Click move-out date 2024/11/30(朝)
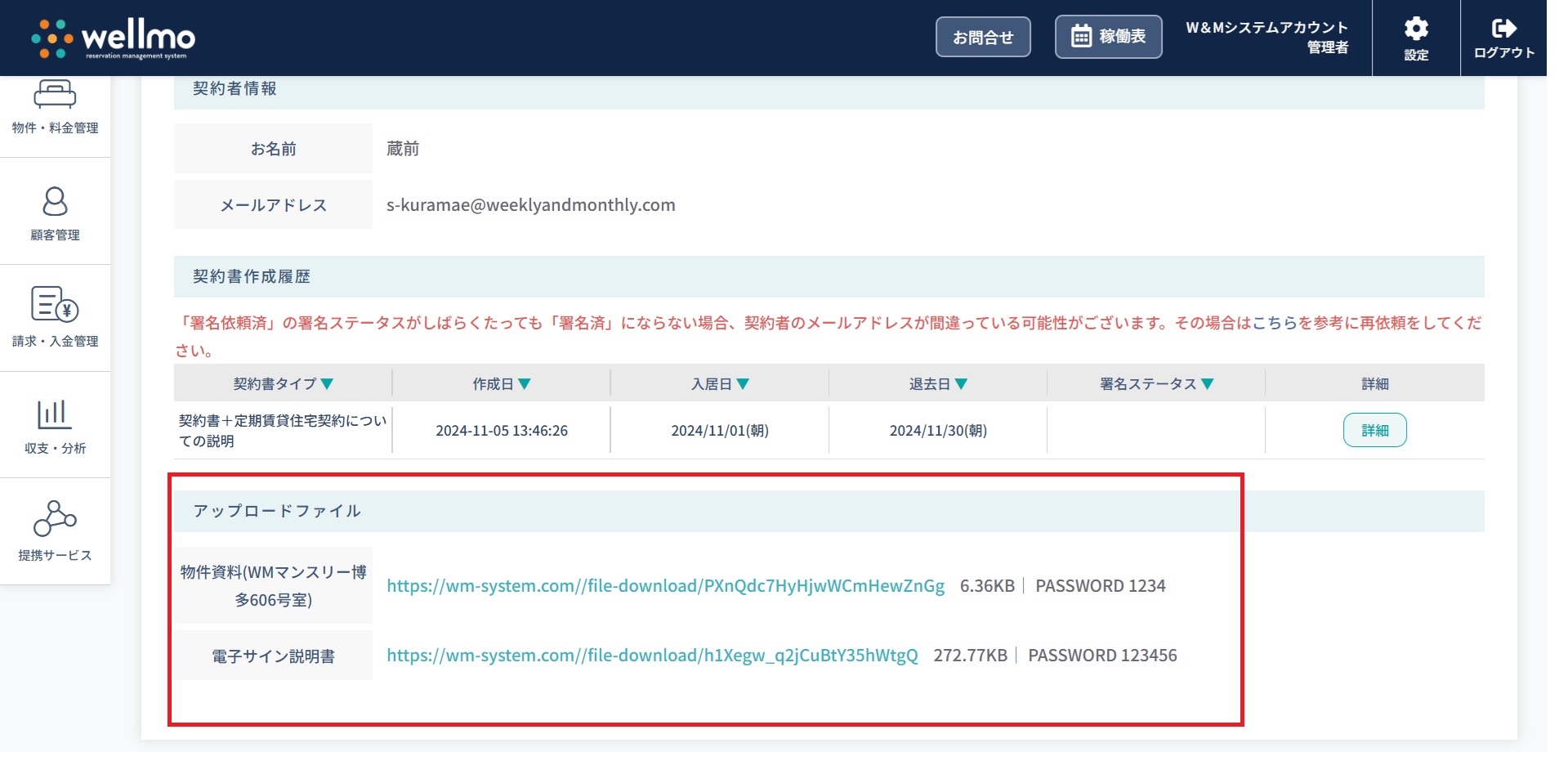The height and width of the screenshot is (761, 1568). (x=938, y=431)
